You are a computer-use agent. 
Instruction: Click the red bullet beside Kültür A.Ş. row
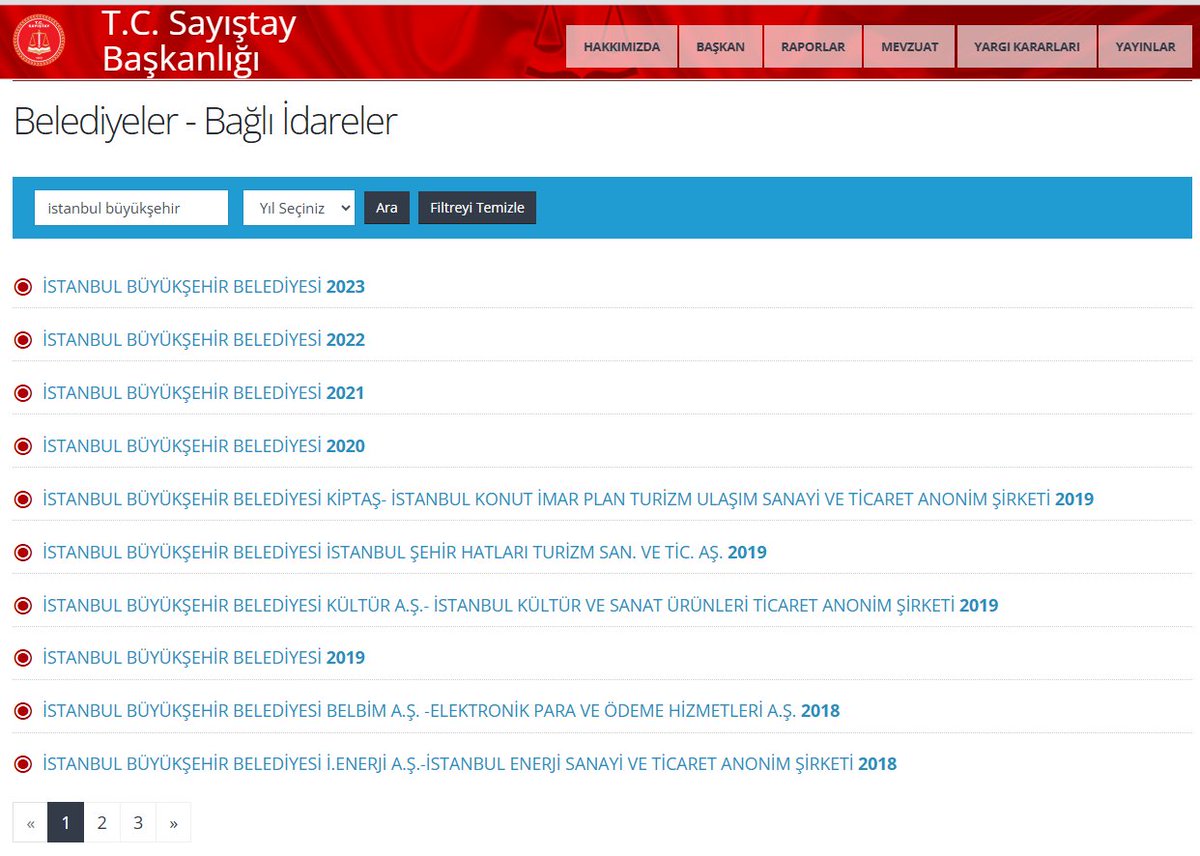[23, 605]
